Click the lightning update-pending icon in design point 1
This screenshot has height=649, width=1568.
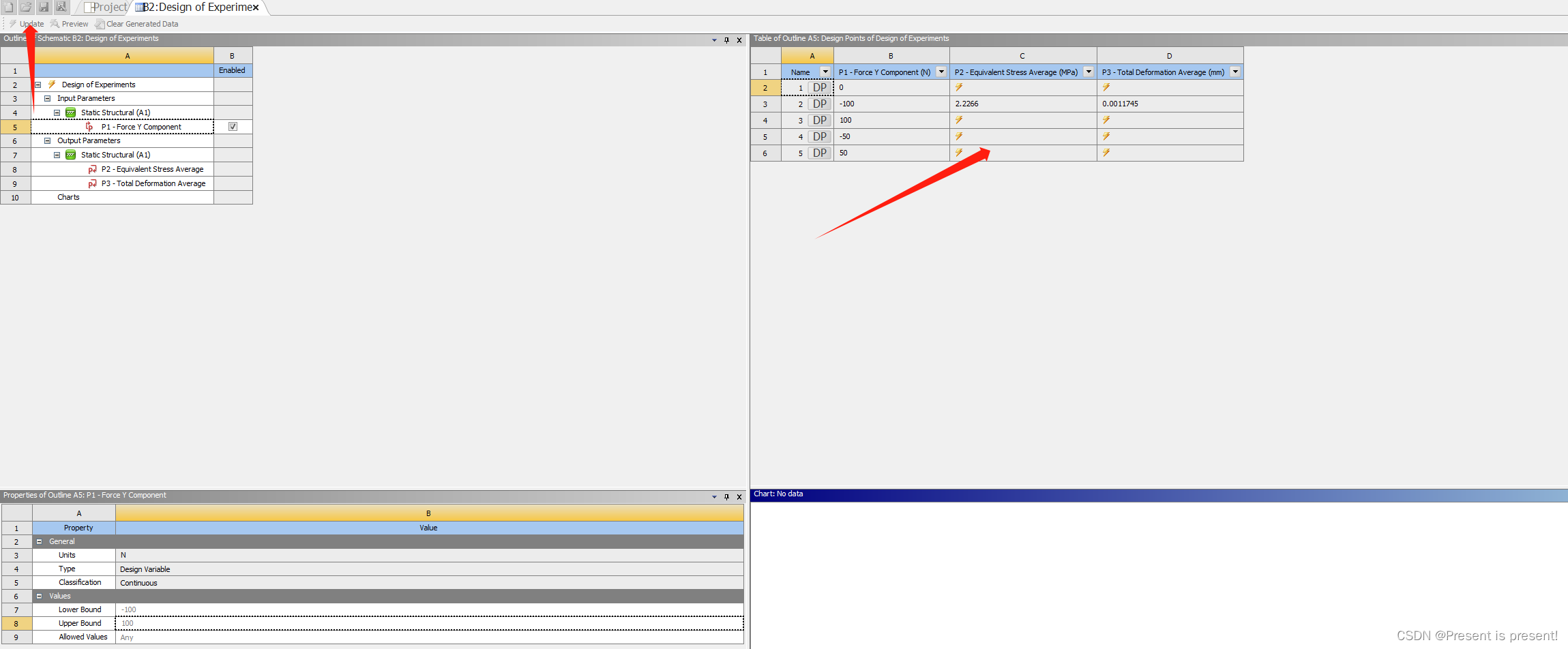[959, 87]
